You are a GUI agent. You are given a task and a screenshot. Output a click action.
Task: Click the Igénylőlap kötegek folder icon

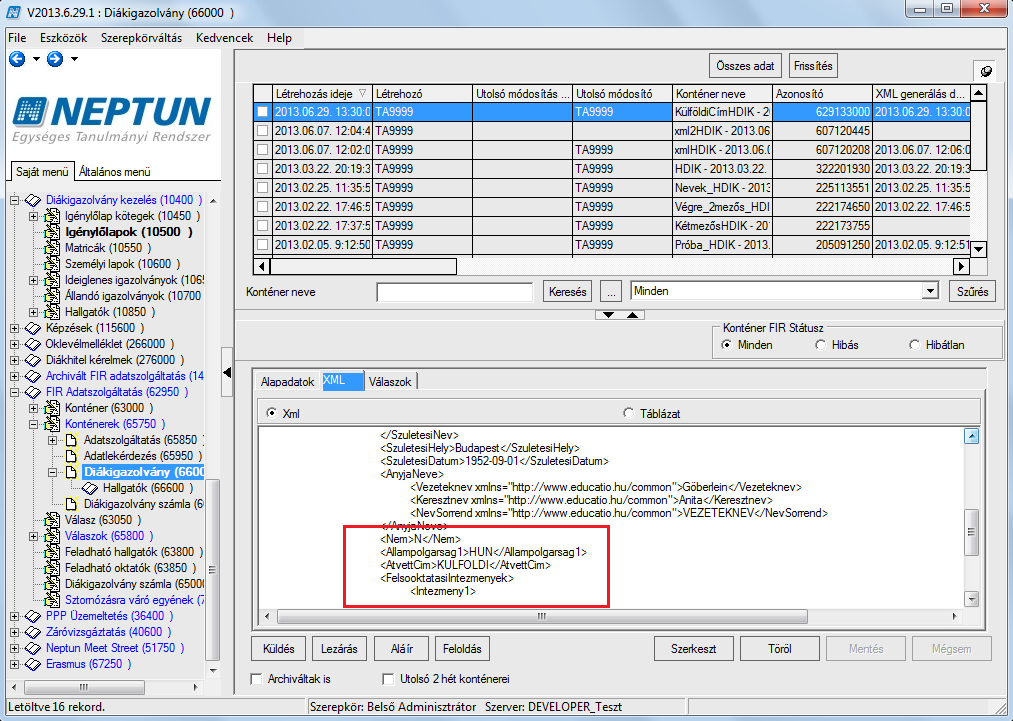tap(52, 216)
